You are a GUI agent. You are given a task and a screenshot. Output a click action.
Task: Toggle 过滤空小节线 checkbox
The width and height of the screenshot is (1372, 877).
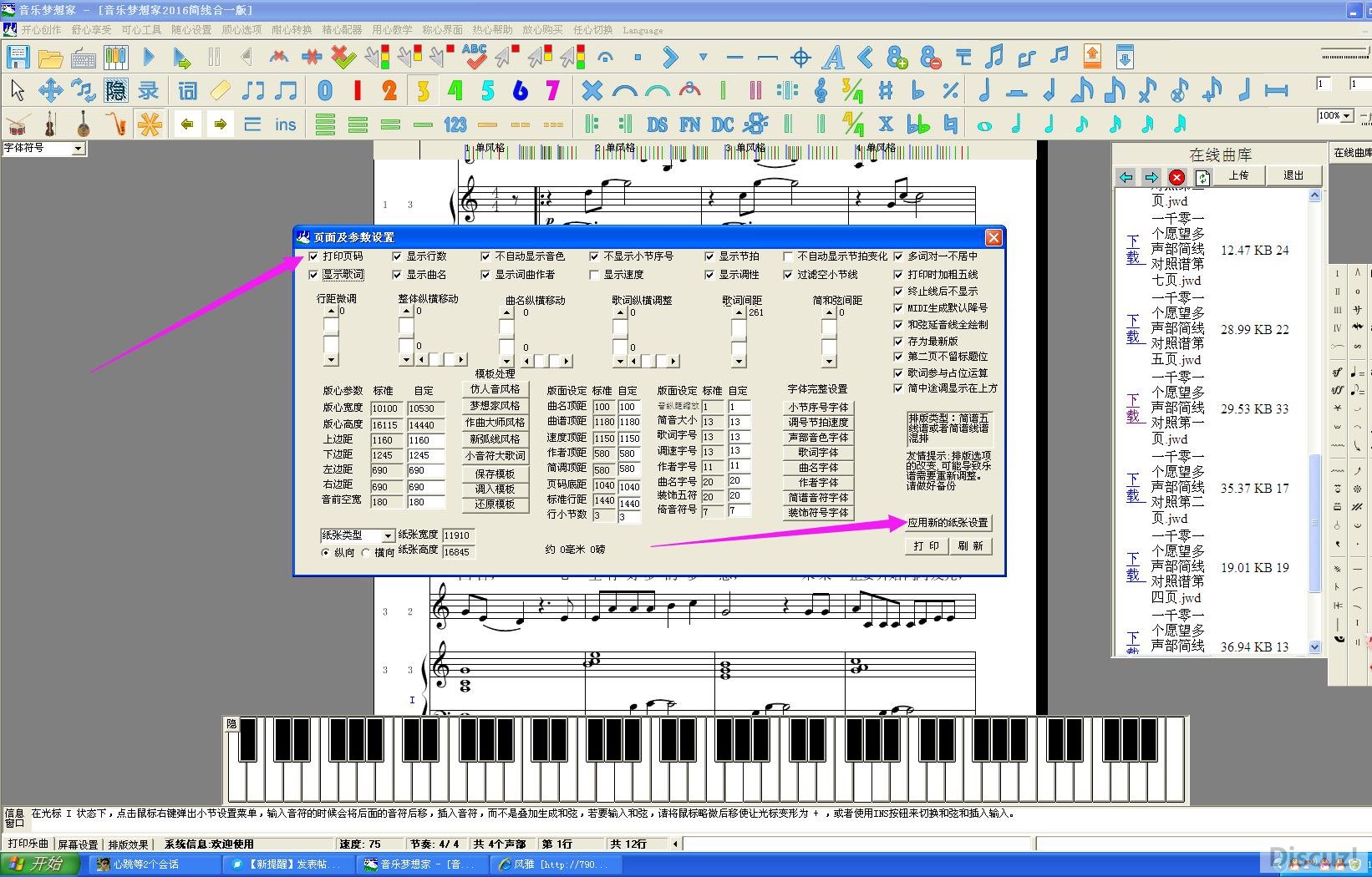pyautogui.click(x=788, y=275)
